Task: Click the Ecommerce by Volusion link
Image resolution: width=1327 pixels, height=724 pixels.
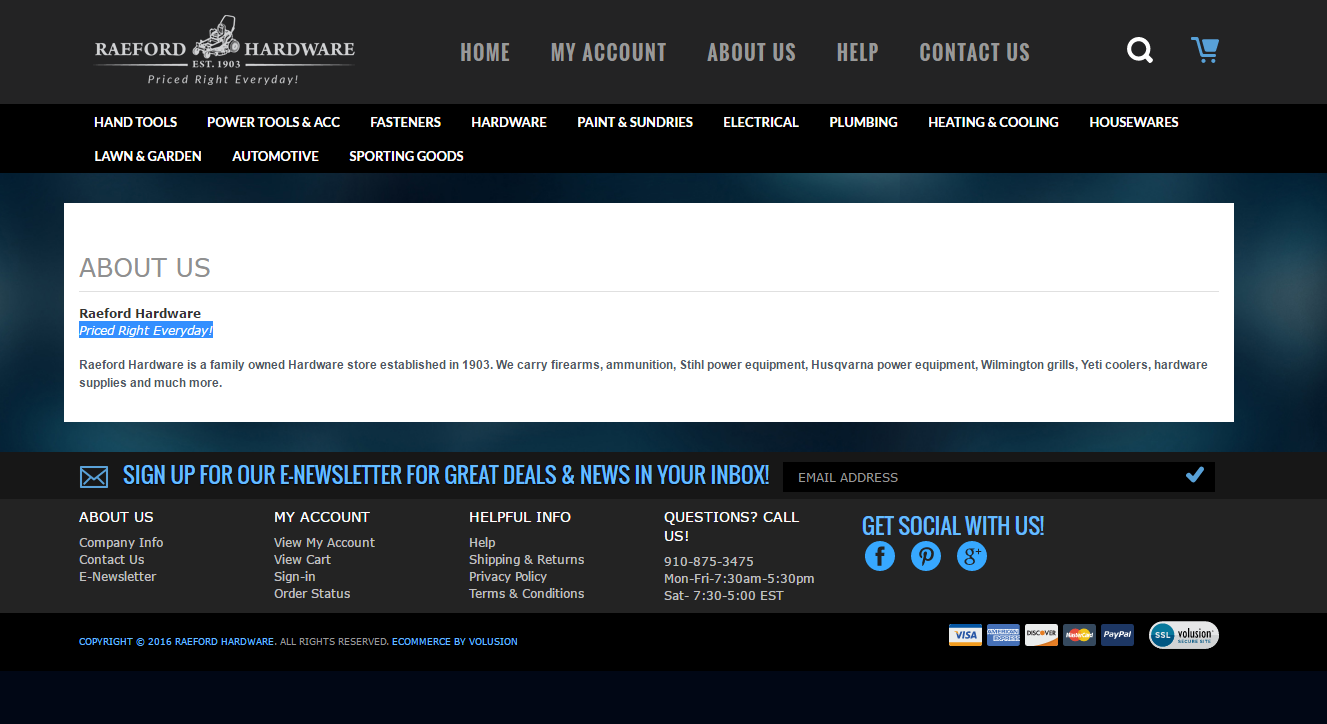Action: [455, 642]
